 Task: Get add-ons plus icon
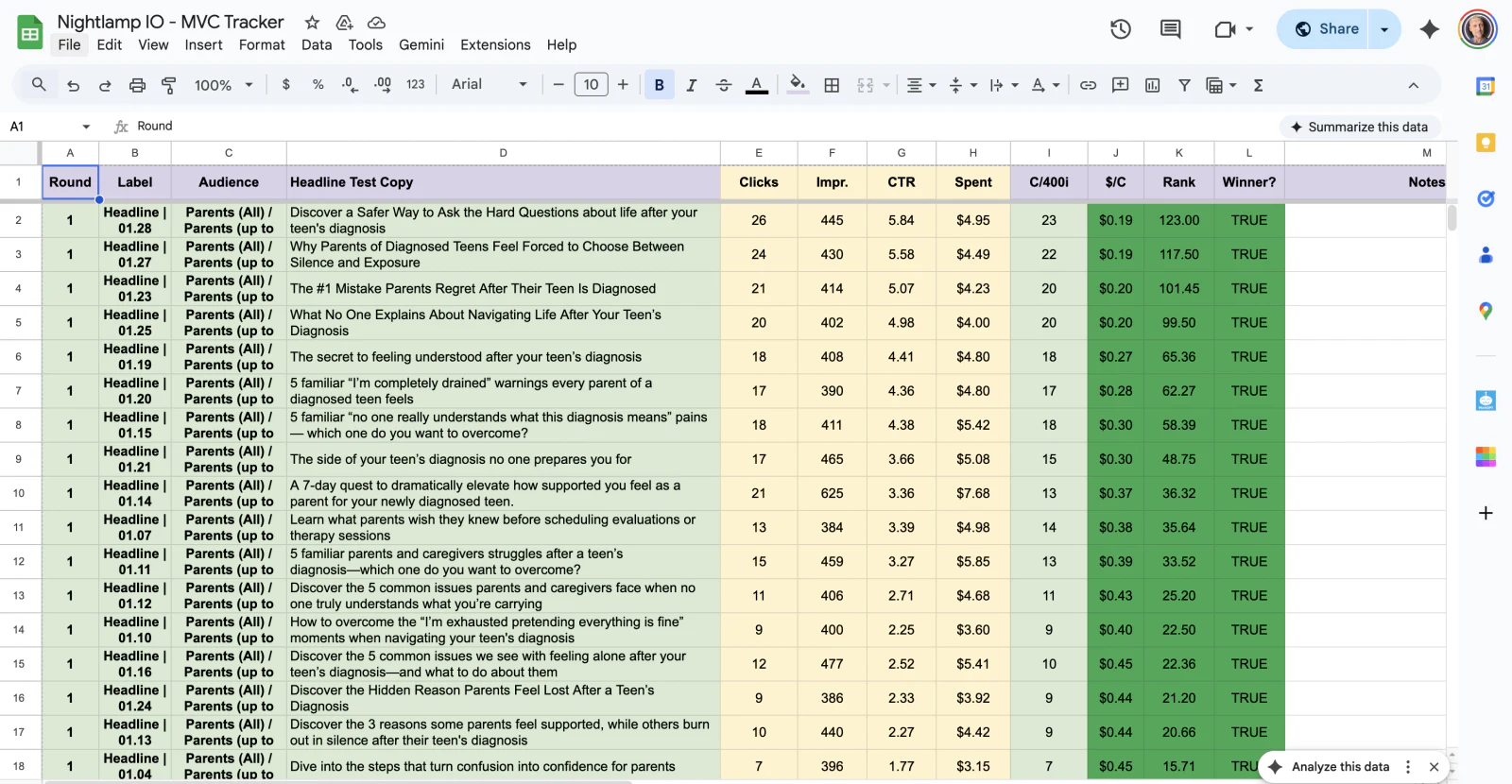(x=1486, y=513)
